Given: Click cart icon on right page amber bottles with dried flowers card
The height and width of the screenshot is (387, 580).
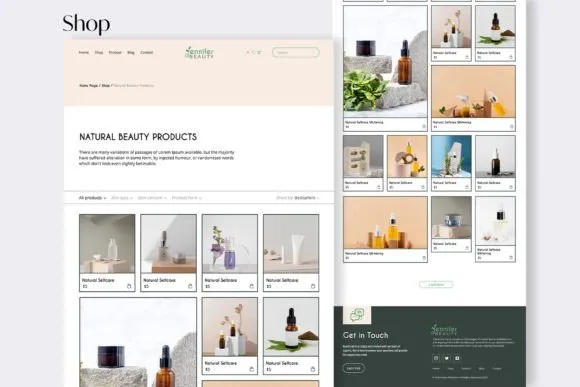Looking at the screenshot, I should (467, 57).
